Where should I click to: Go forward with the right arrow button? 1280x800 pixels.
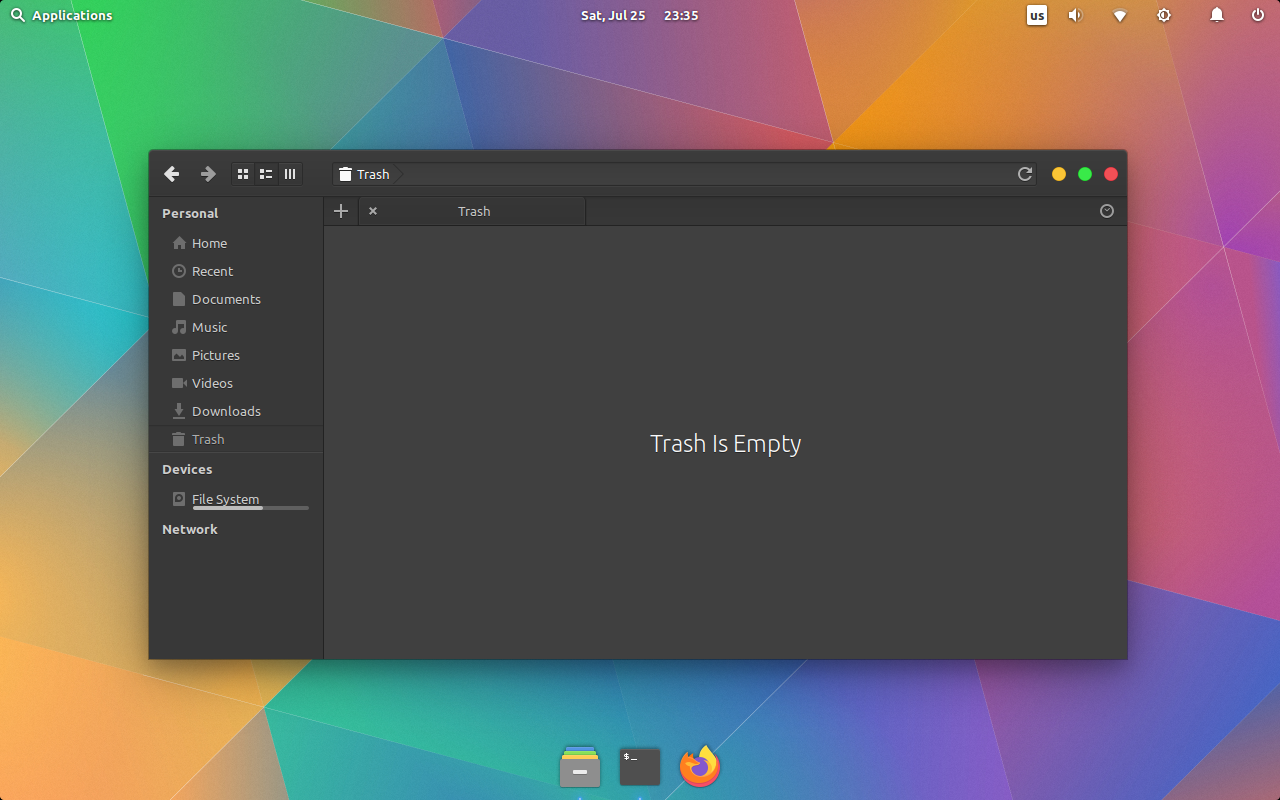click(x=208, y=174)
